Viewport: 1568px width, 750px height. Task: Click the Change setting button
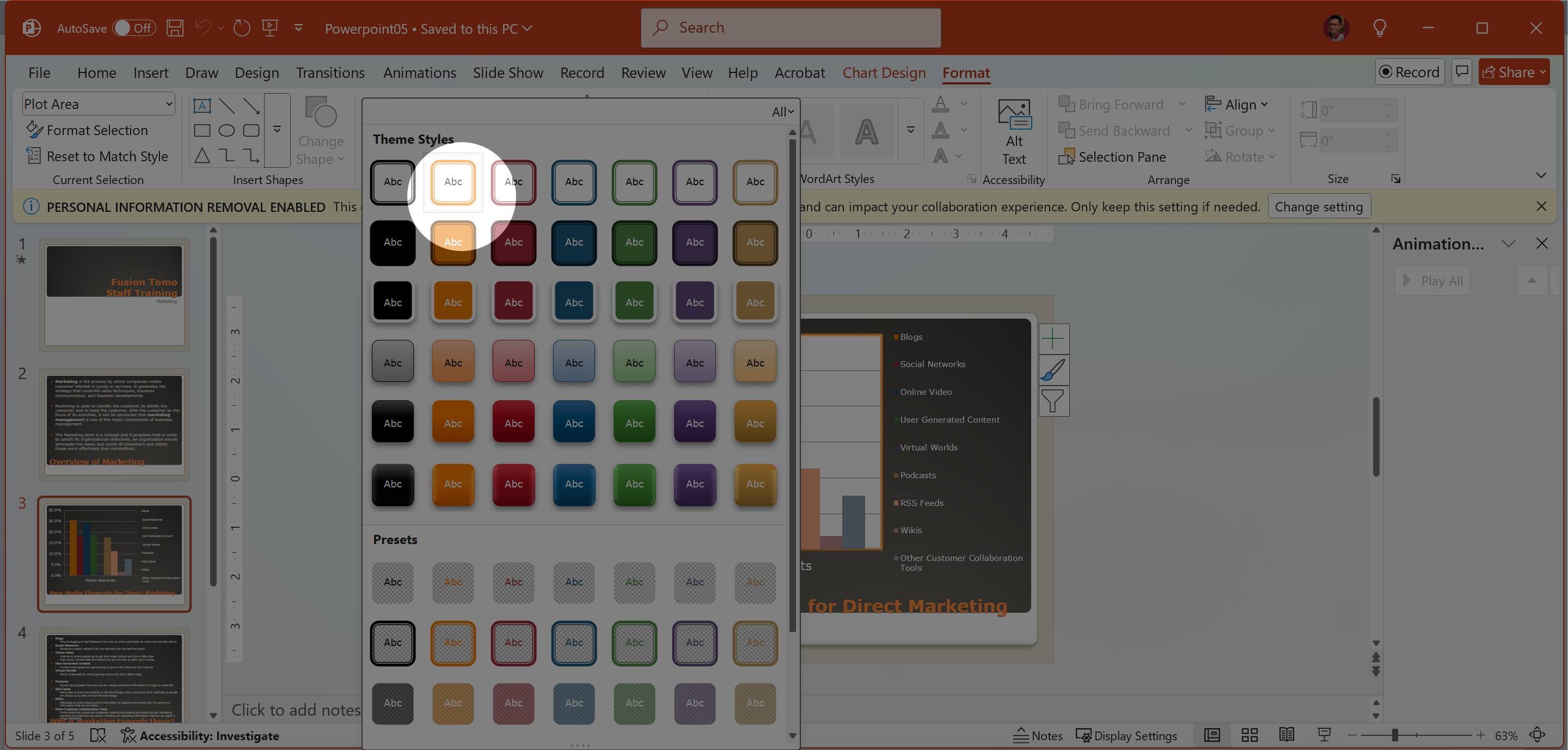click(x=1319, y=207)
